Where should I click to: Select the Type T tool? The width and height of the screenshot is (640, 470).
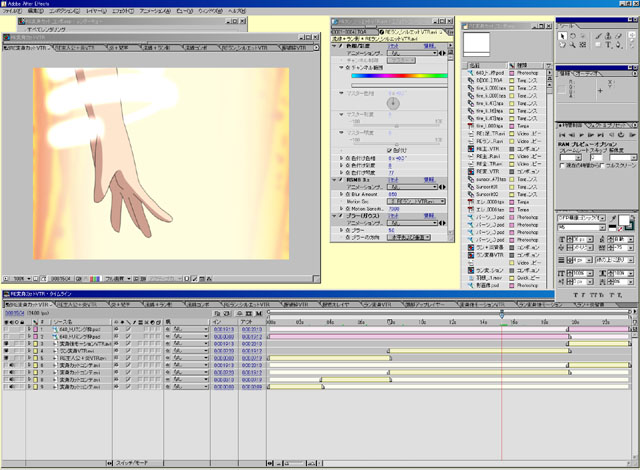coord(609,45)
